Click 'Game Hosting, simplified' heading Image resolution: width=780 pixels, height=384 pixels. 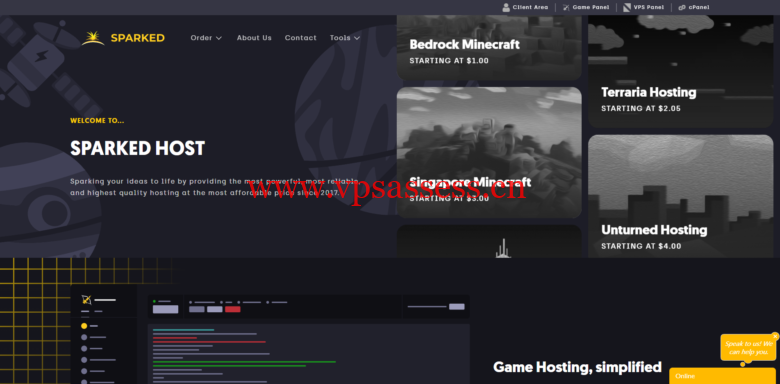pos(577,367)
